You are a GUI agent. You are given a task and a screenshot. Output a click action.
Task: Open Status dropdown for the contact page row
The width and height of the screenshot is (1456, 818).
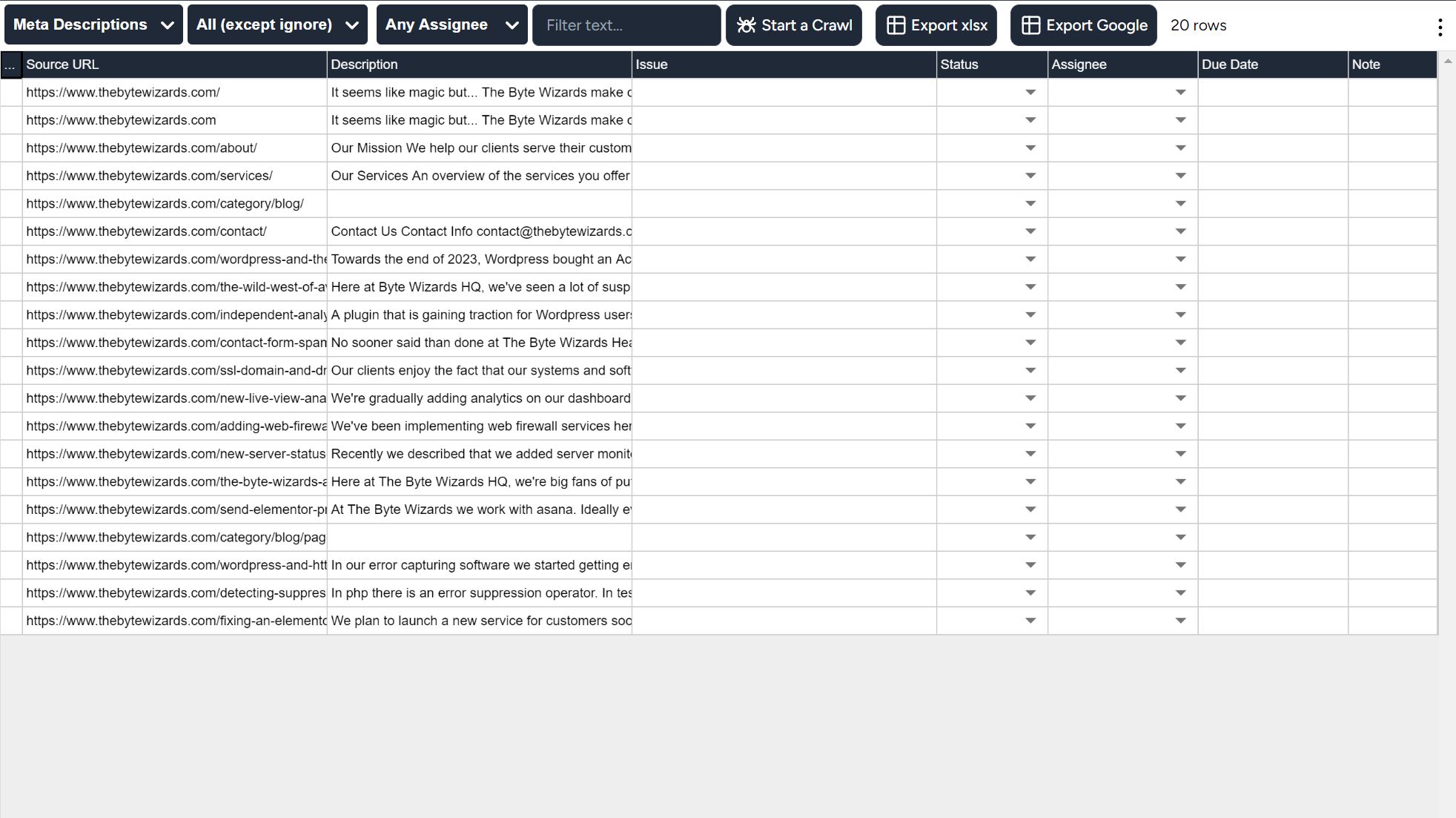point(1030,231)
